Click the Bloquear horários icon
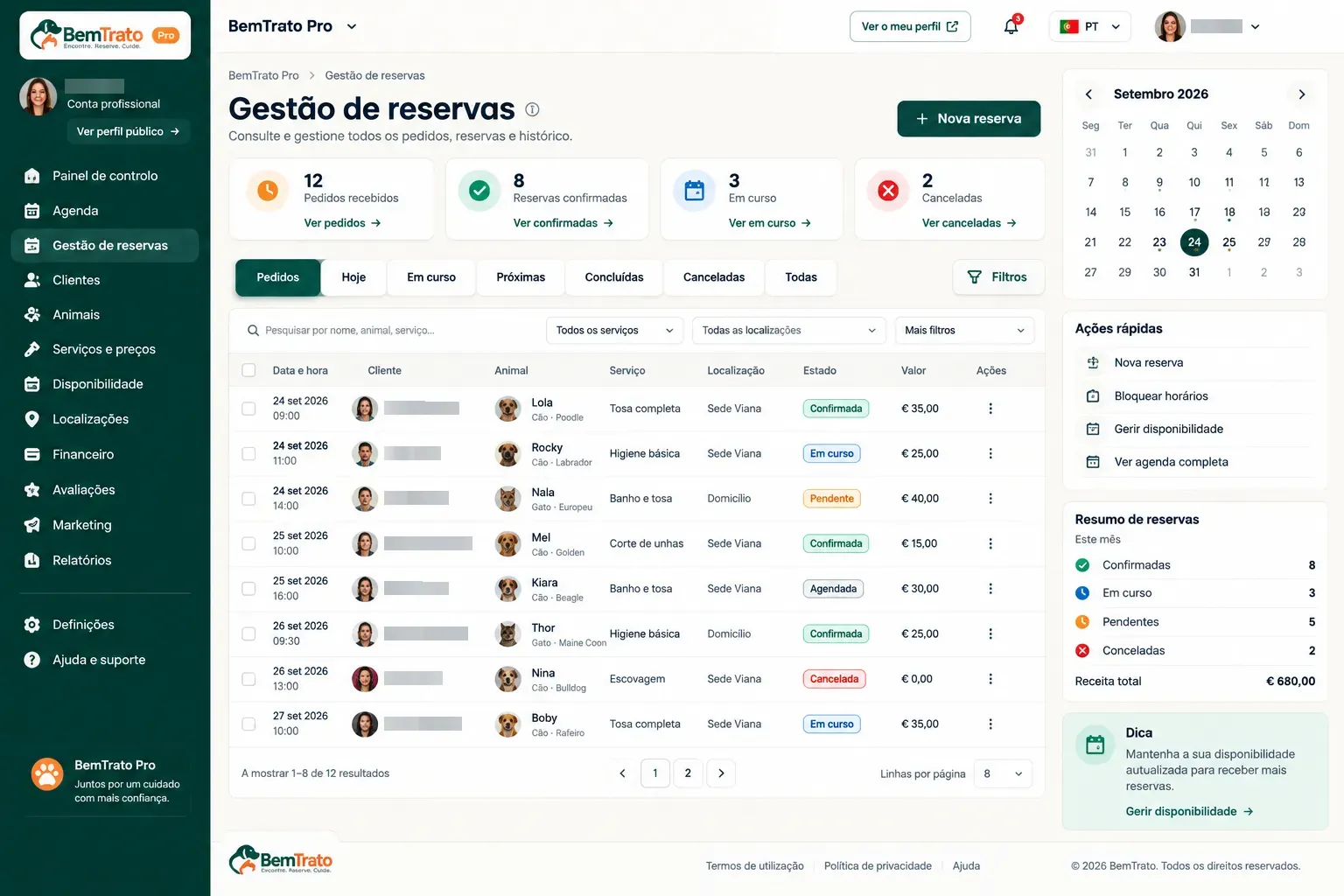 point(1093,396)
